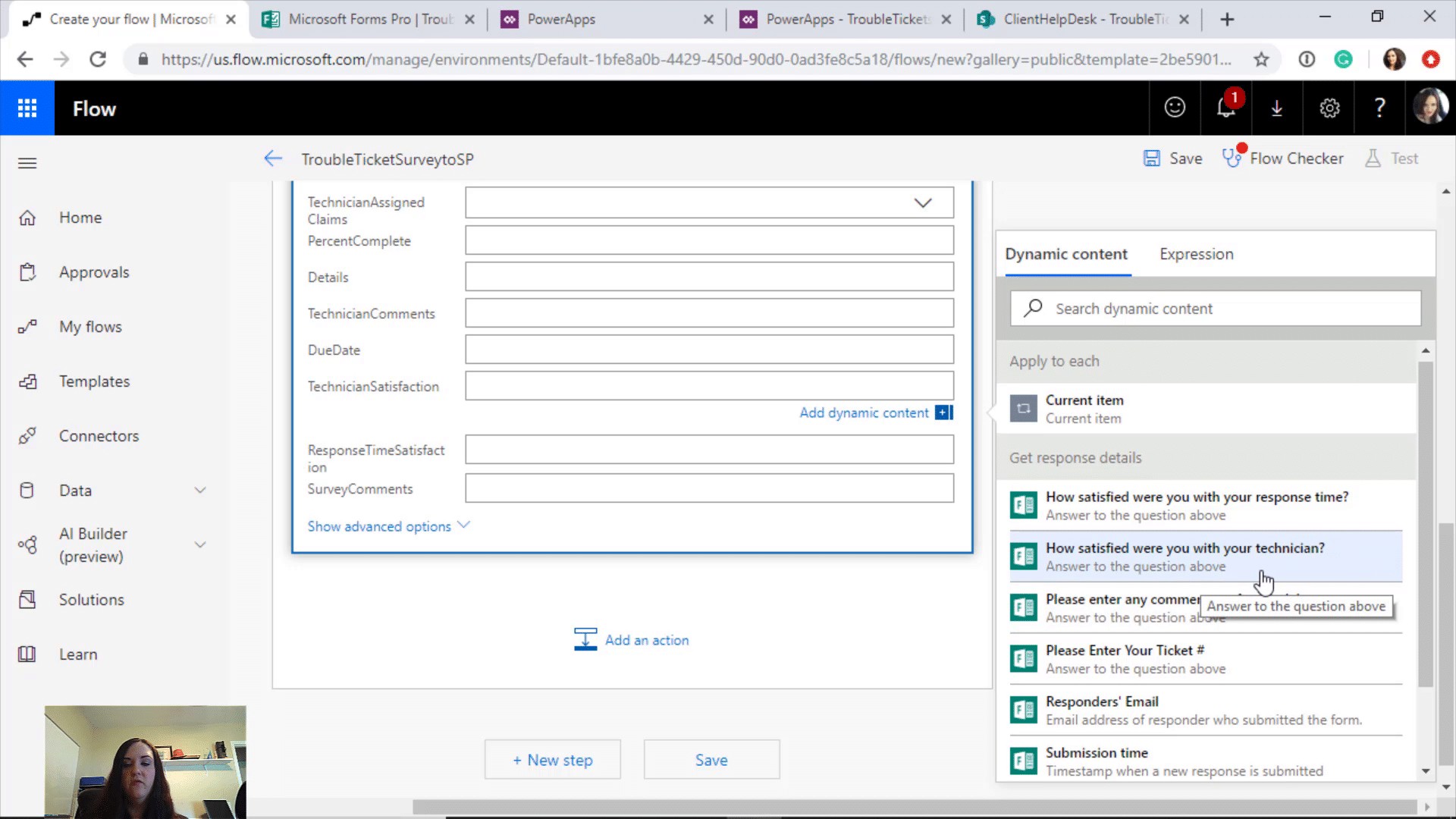Insert the 'Please enter any comments' item

(1206, 607)
